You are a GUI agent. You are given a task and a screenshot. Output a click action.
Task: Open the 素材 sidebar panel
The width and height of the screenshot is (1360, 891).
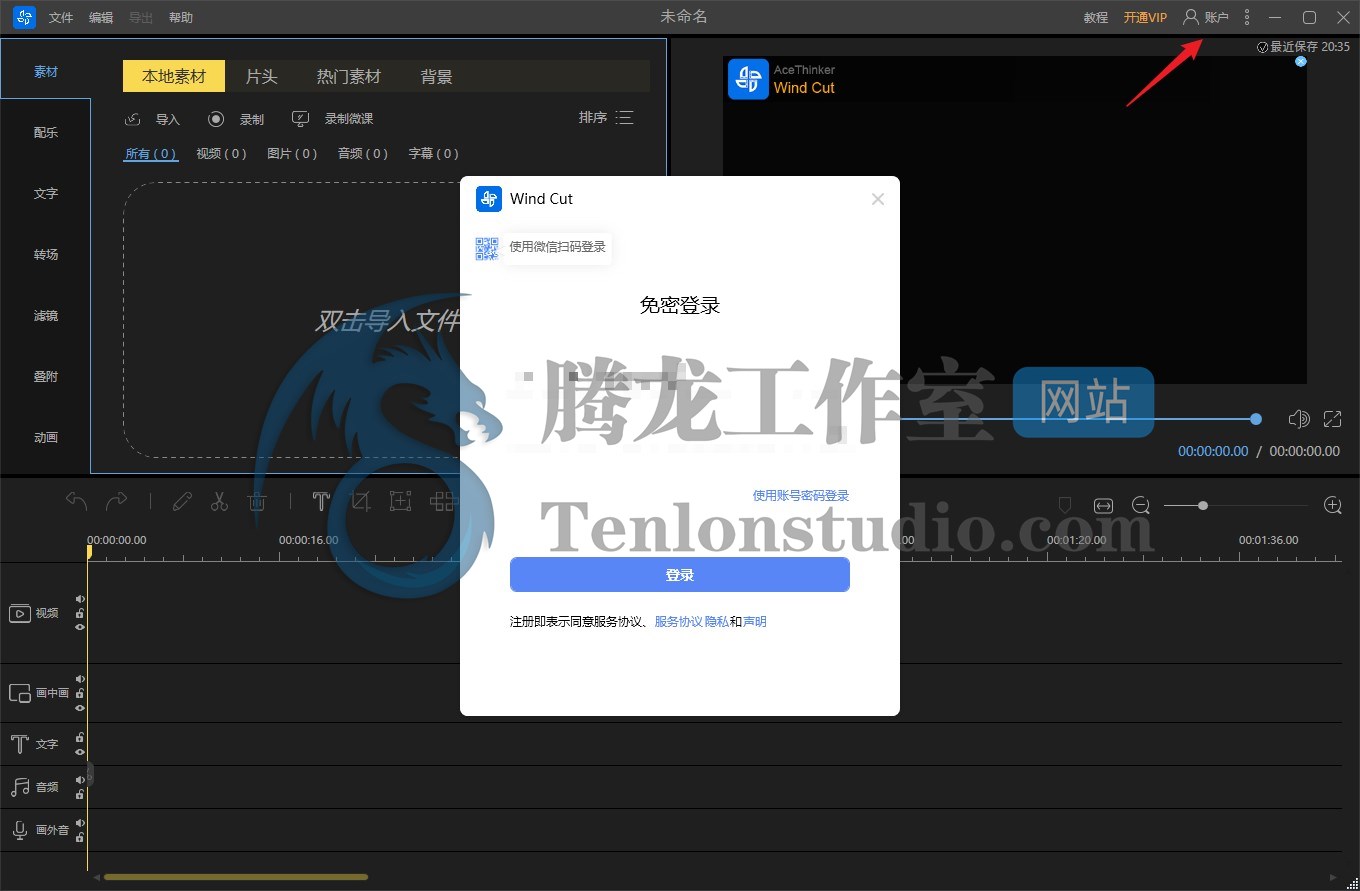(x=46, y=72)
